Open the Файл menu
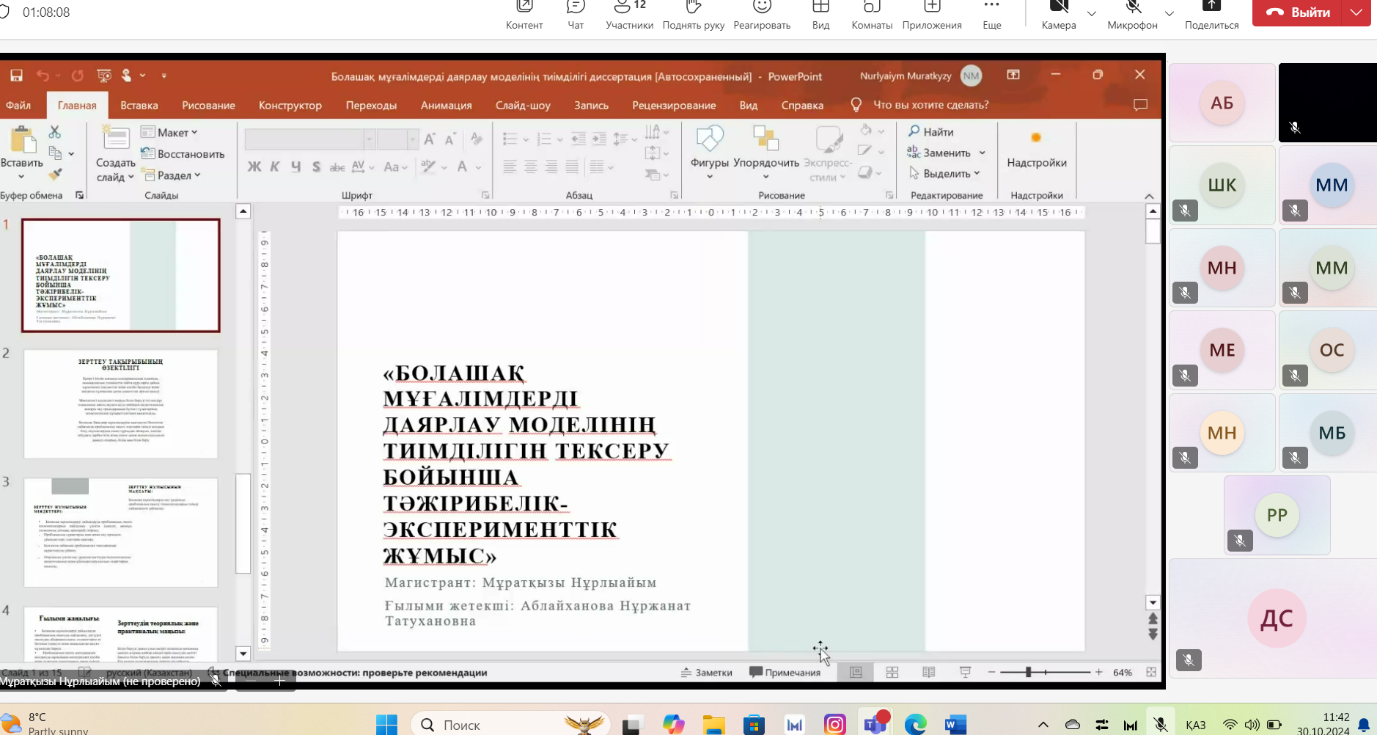 coord(18,105)
